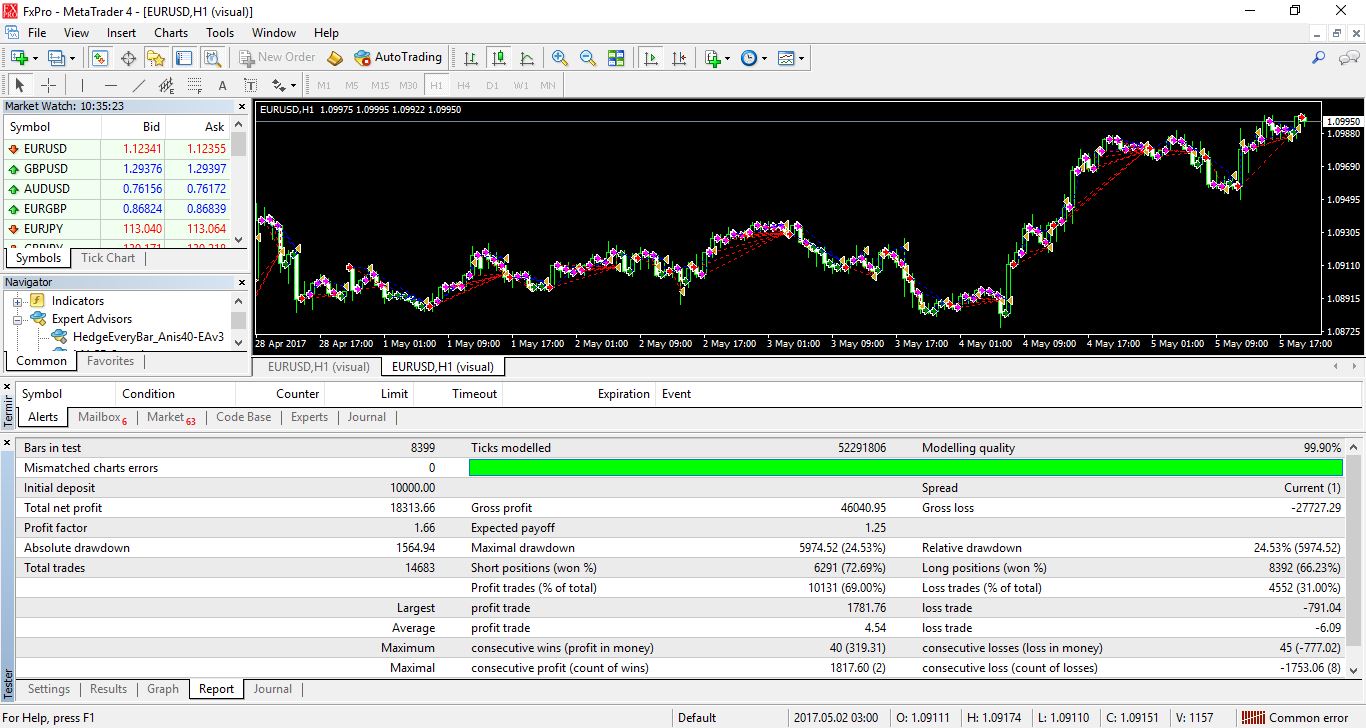Toggle the Market Watch window button
1366x728 pixels.
(x=99, y=58)
